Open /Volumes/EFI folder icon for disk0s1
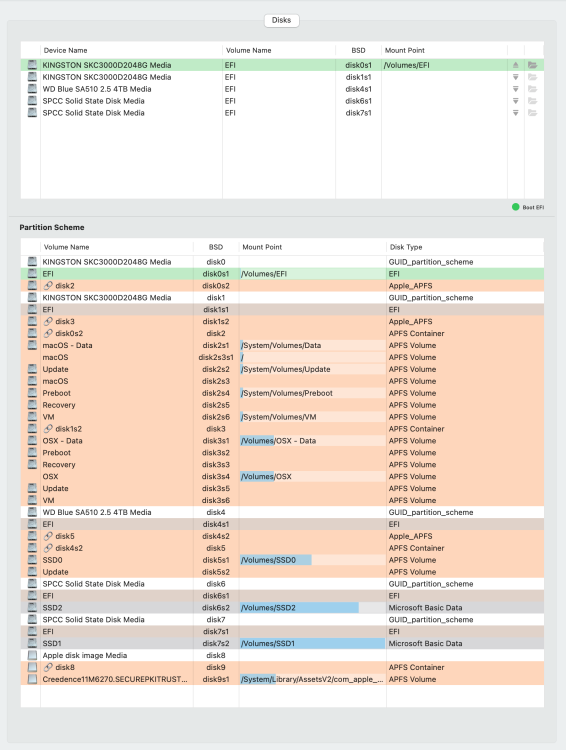Image resolution: width=566 pixels, height=750 pixels. [533, 65]
